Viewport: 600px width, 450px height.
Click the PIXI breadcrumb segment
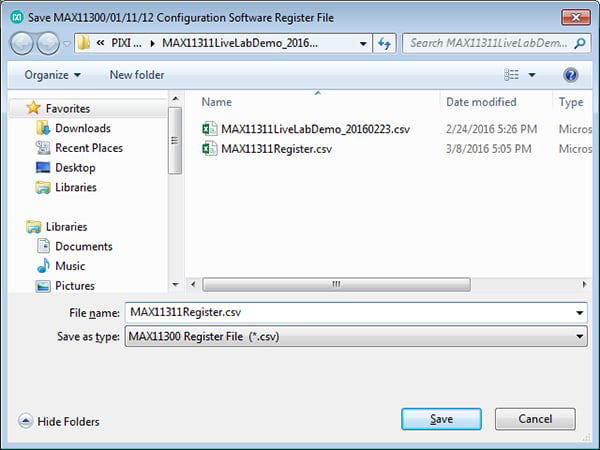[126, 43]
